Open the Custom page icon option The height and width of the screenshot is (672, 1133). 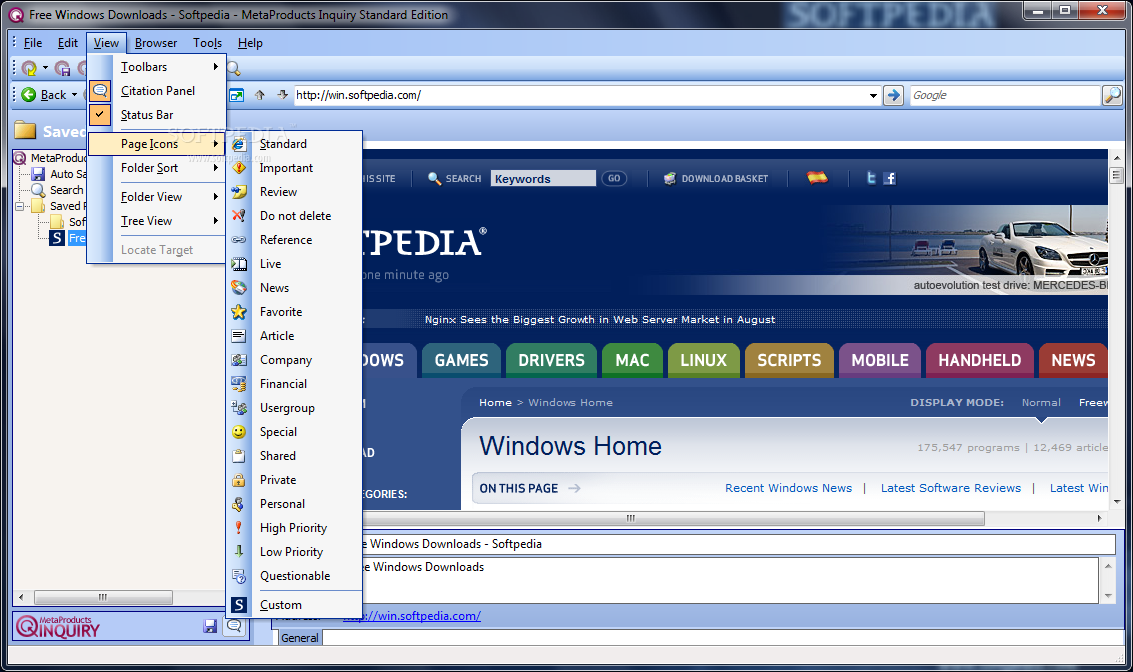(x=294, y=605)
